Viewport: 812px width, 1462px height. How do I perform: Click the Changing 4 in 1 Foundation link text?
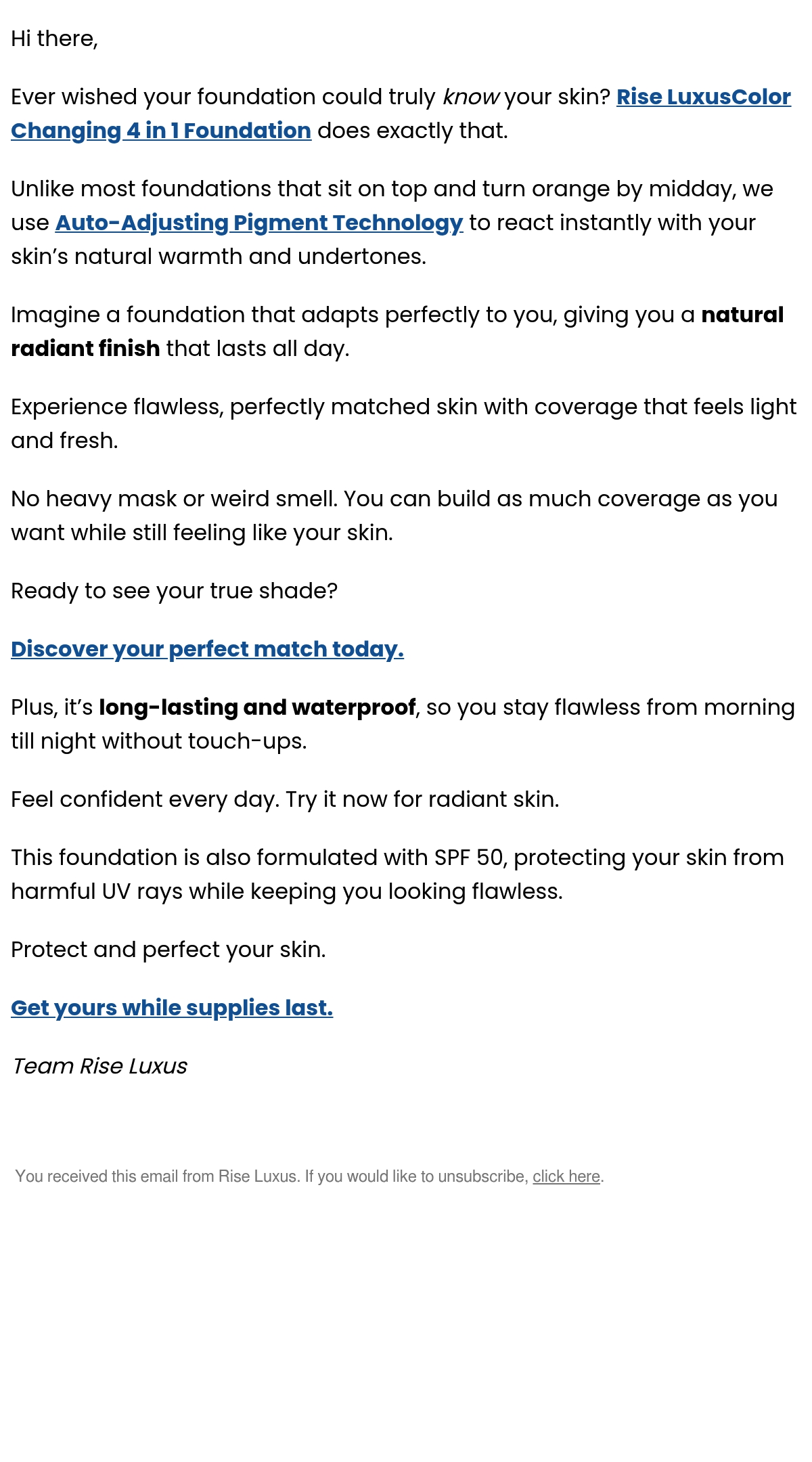point(161,131)
